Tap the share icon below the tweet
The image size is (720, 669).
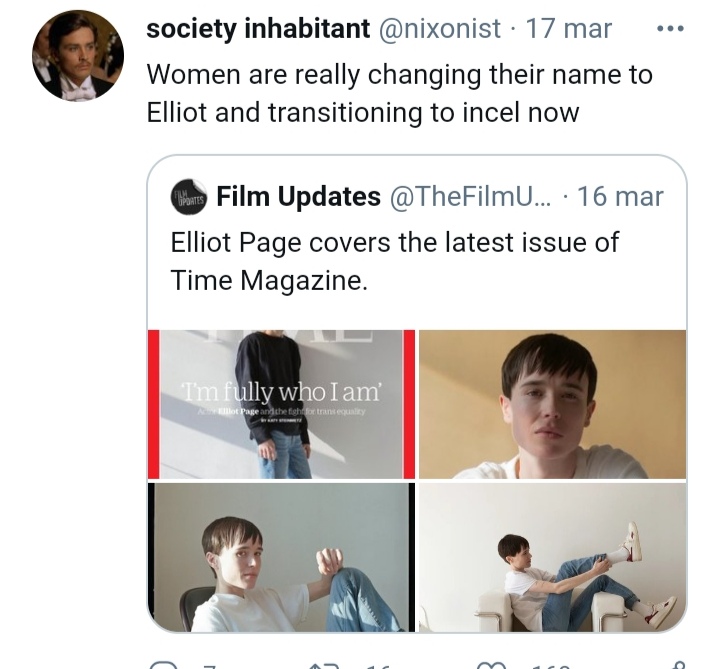(680, 663)
